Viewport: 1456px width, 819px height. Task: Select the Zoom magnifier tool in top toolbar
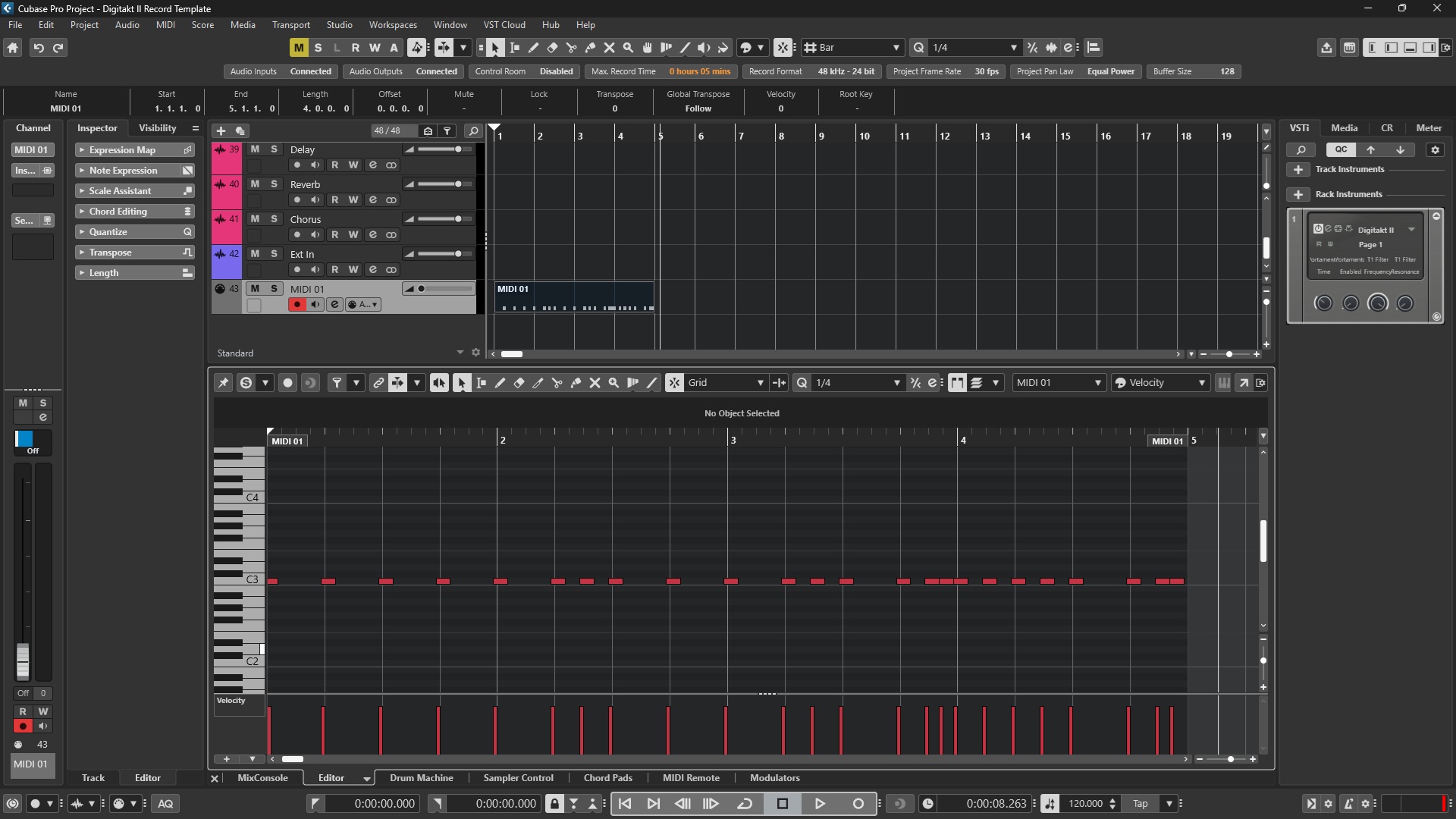628,48
